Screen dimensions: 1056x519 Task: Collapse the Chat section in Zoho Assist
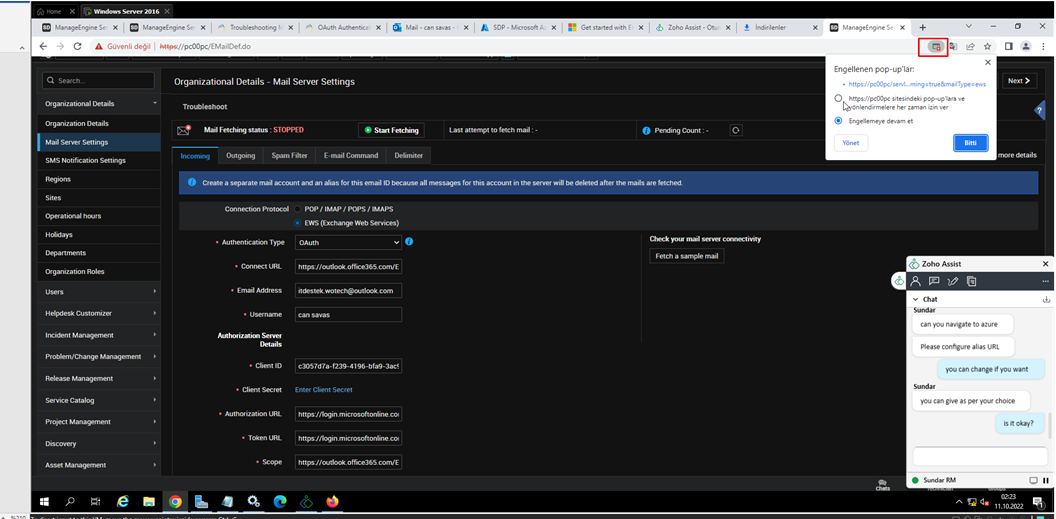pos(916,299)
